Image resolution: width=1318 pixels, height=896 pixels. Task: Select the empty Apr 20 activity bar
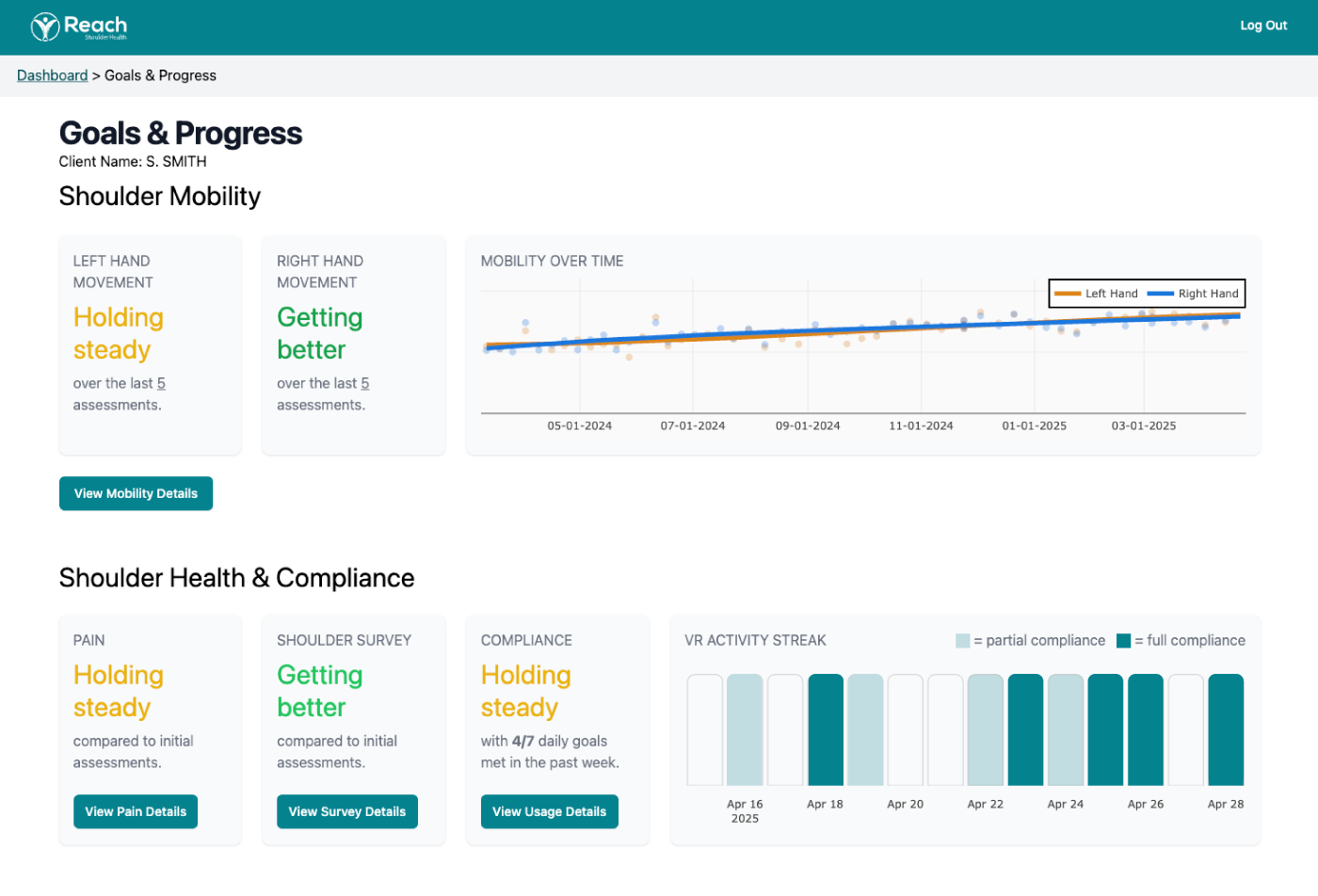click(x=906, y=729)
